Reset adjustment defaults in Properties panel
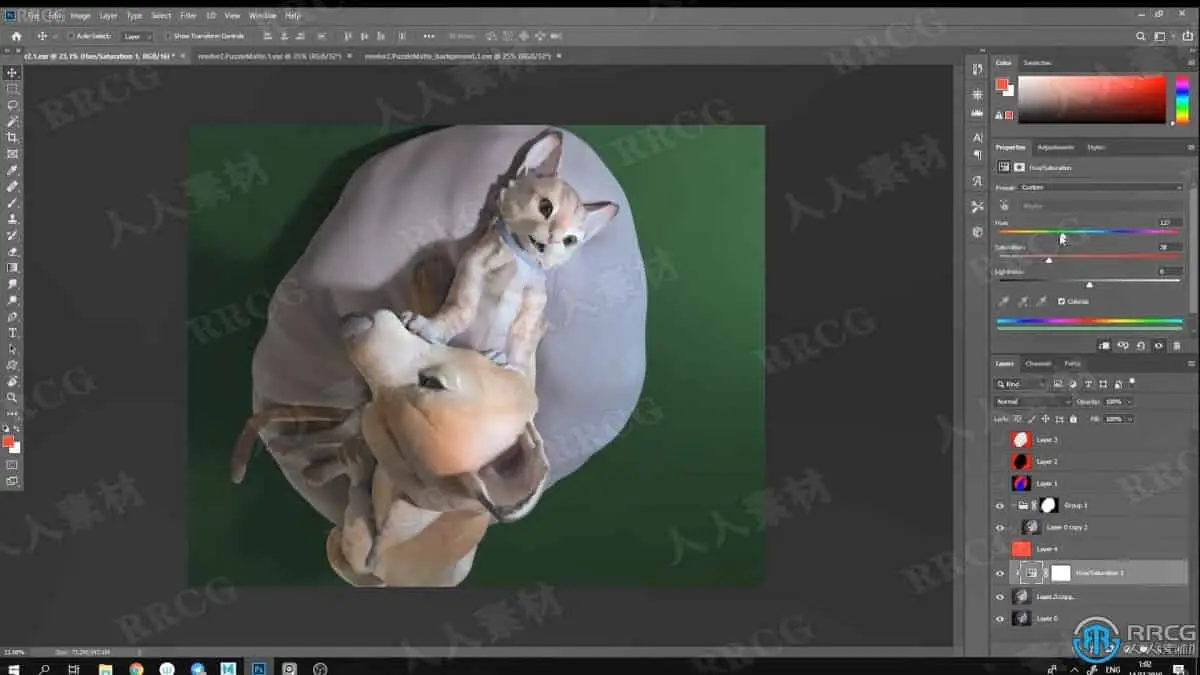This screenshot has width=1200, height=675. coord(1141,345)
